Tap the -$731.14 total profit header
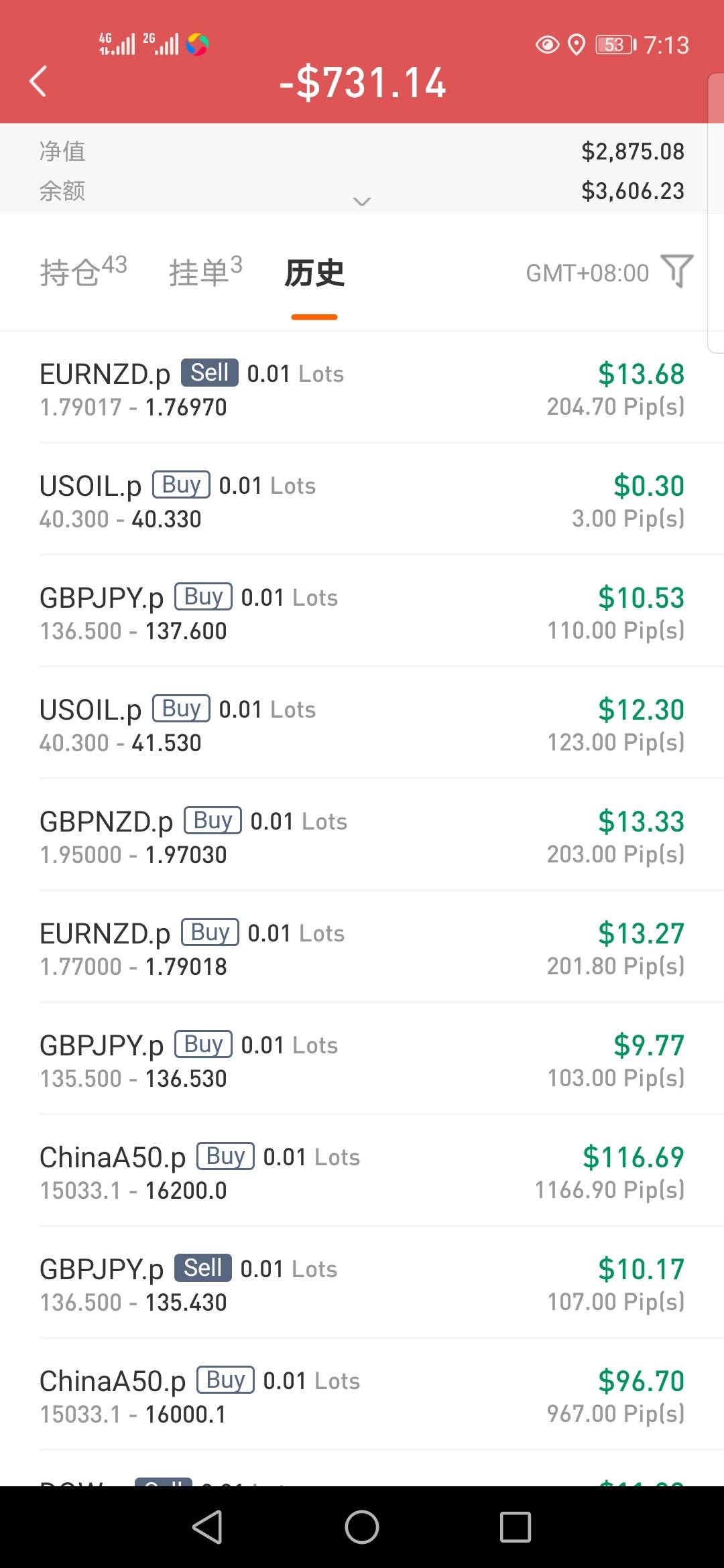724x1568 pixels. pos(363,83)
